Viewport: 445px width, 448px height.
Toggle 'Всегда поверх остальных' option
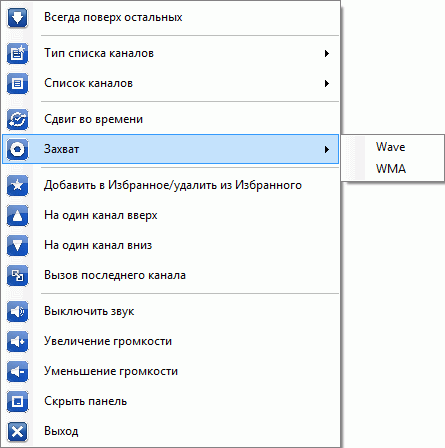click(171, 17)
